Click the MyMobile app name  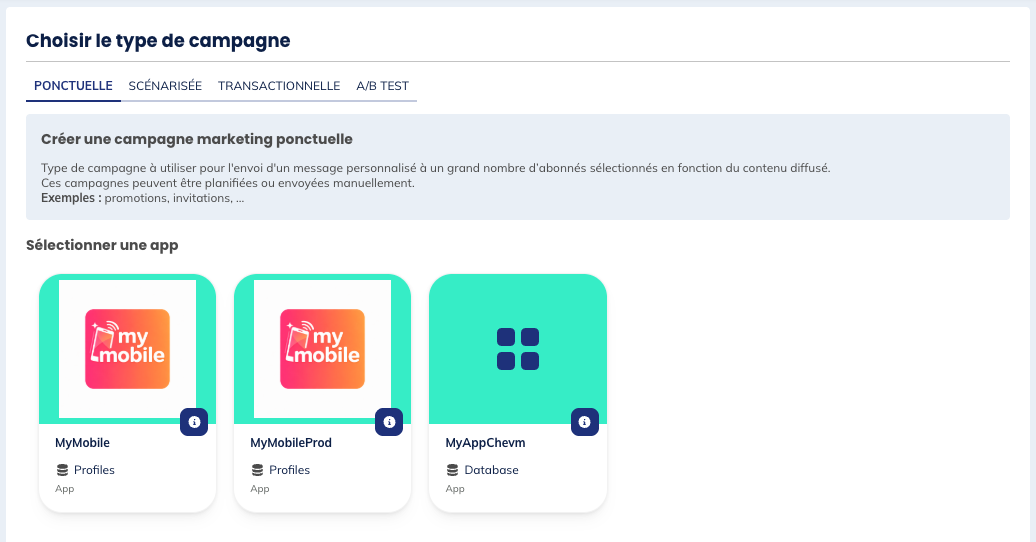pos(82,443)
